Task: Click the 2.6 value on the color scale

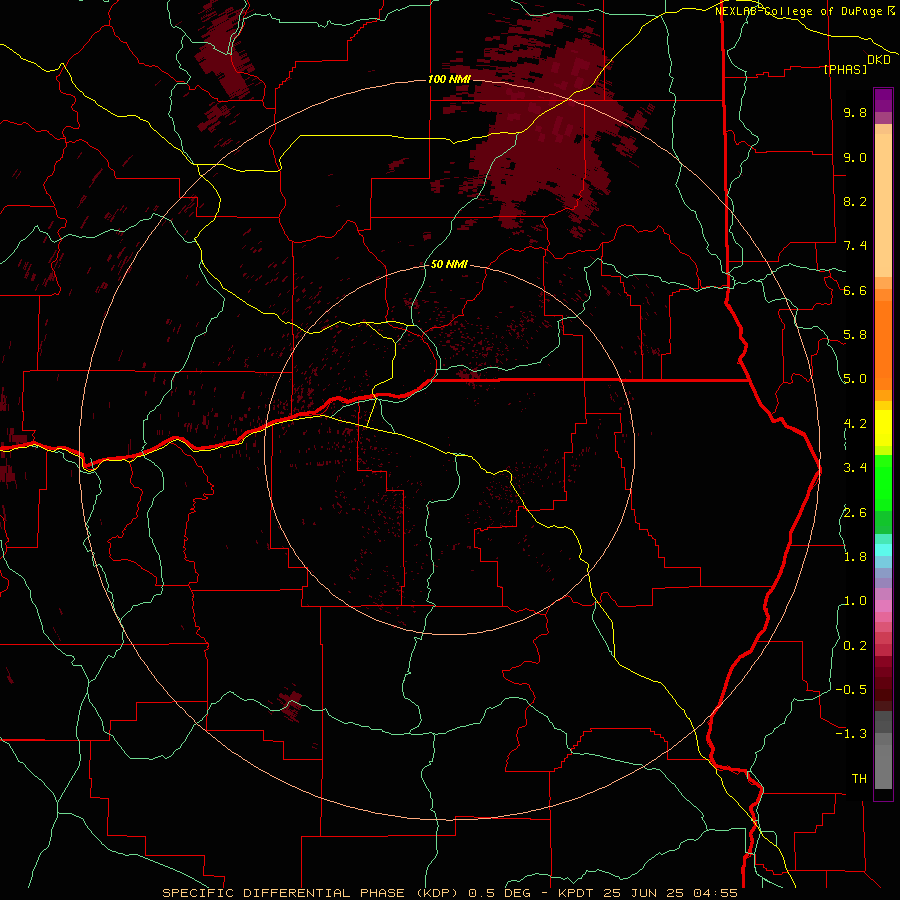Action: pyautogui.click(x=855, y=513)
